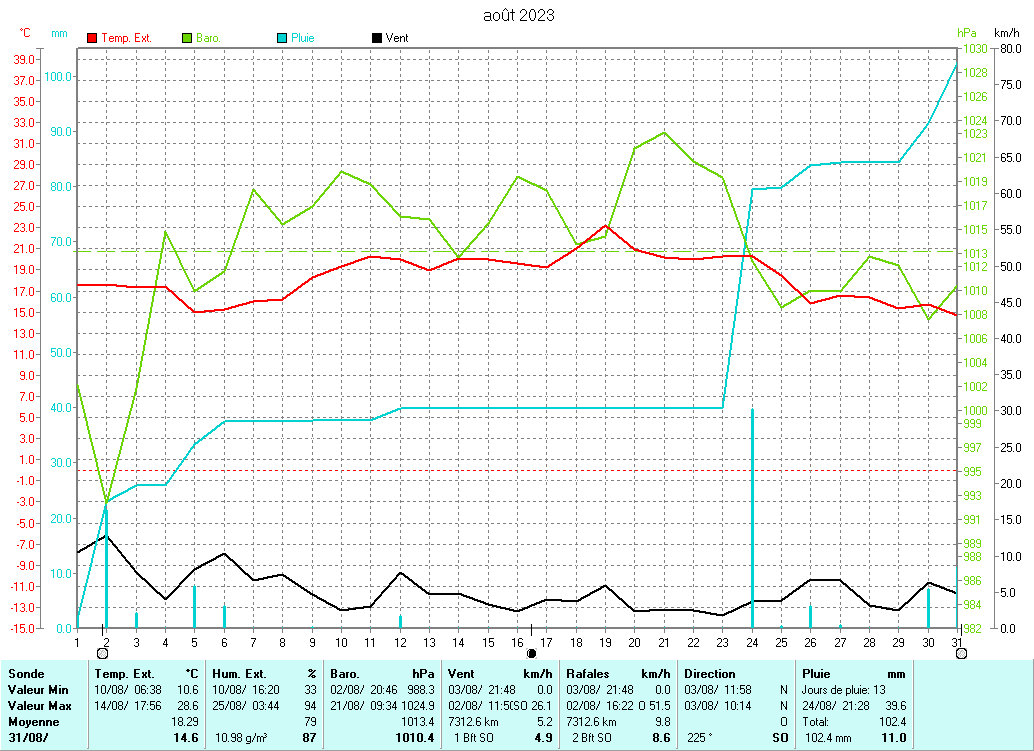Viewport: 1034px width, 751px height.
Task: Click the red Temp. Ext. legend swatch
Action: [93, 38]
